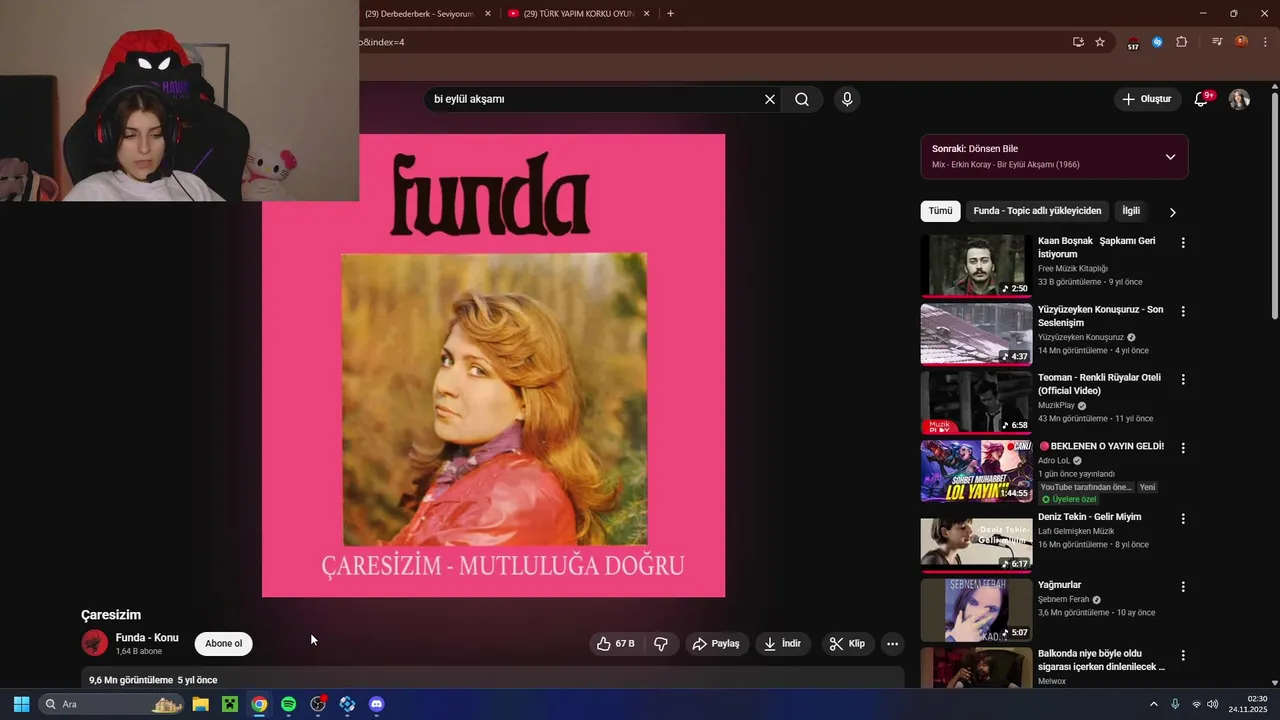Open Funda - Konu channel avatar
This screenshot has width=1280, height=720.
pyautogui.click(x=94, y=643)
